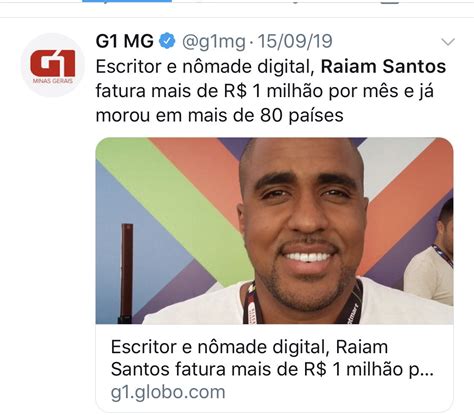Follow the g1.globo.com link
Image resolution: width=474 pixels, height=415 pixels.
point(168,392)
